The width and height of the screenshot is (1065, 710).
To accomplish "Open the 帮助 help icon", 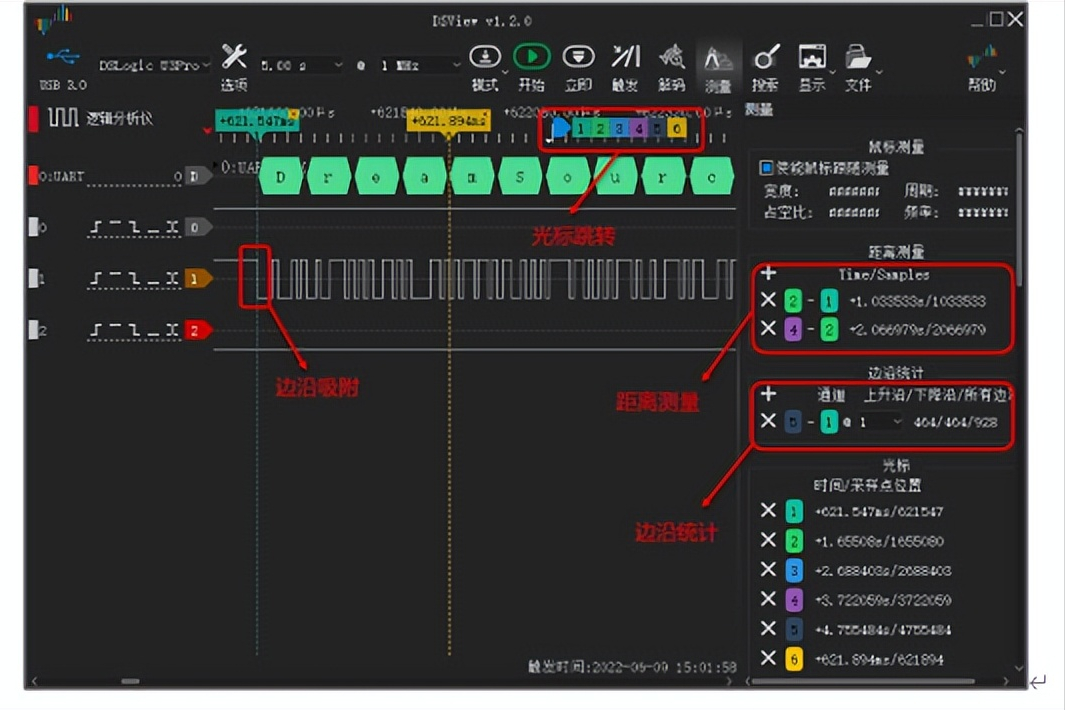I will (x=981, y=57).
